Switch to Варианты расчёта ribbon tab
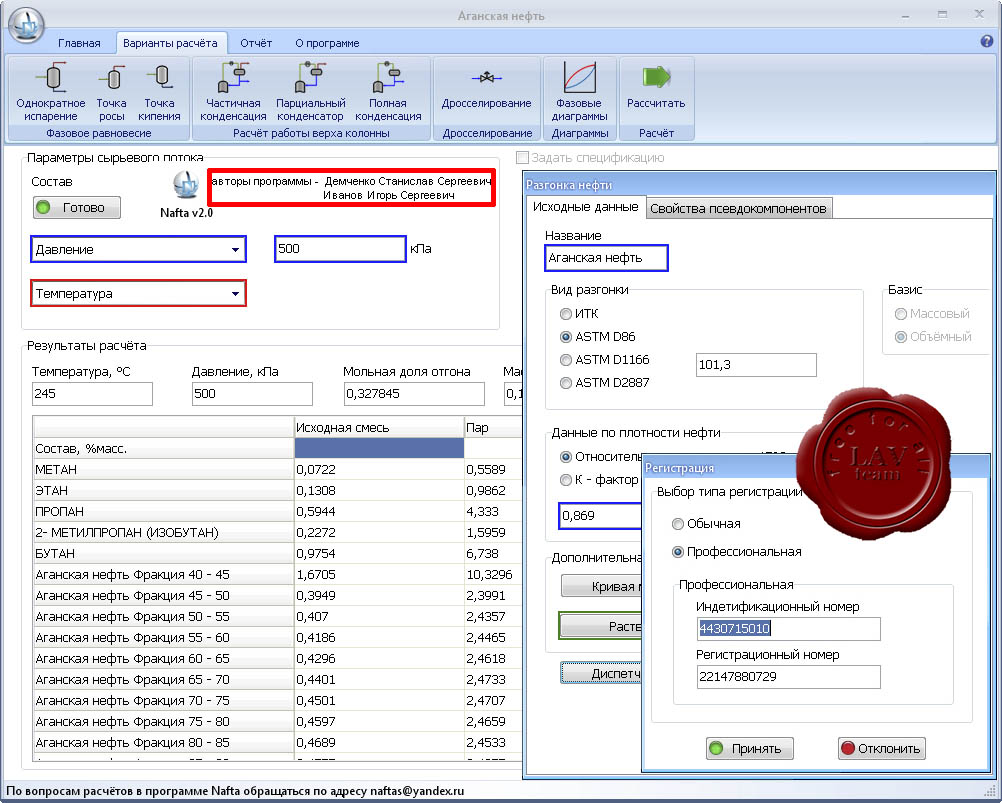This screenshot has width=1002, height=803. (170, 43)
